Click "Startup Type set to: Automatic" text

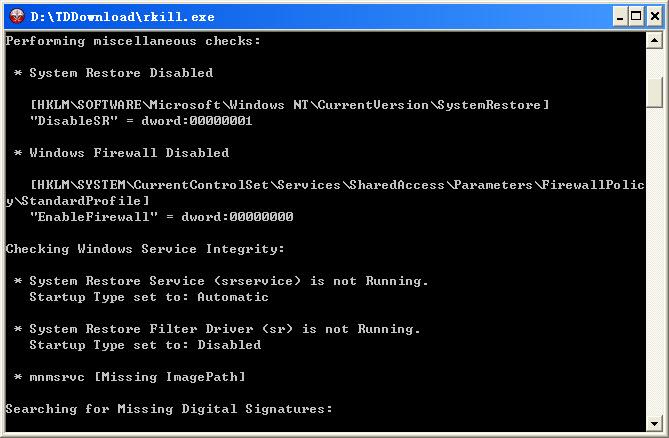tap(149, 297)
